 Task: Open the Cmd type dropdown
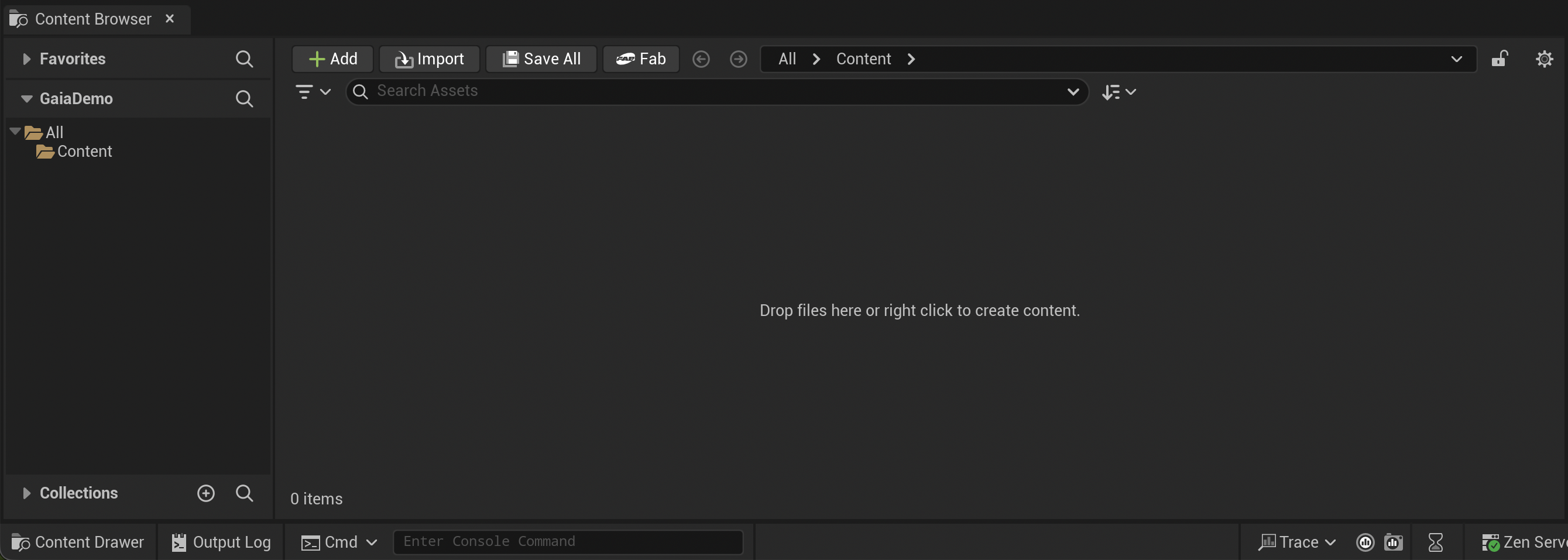pos(339,542)
